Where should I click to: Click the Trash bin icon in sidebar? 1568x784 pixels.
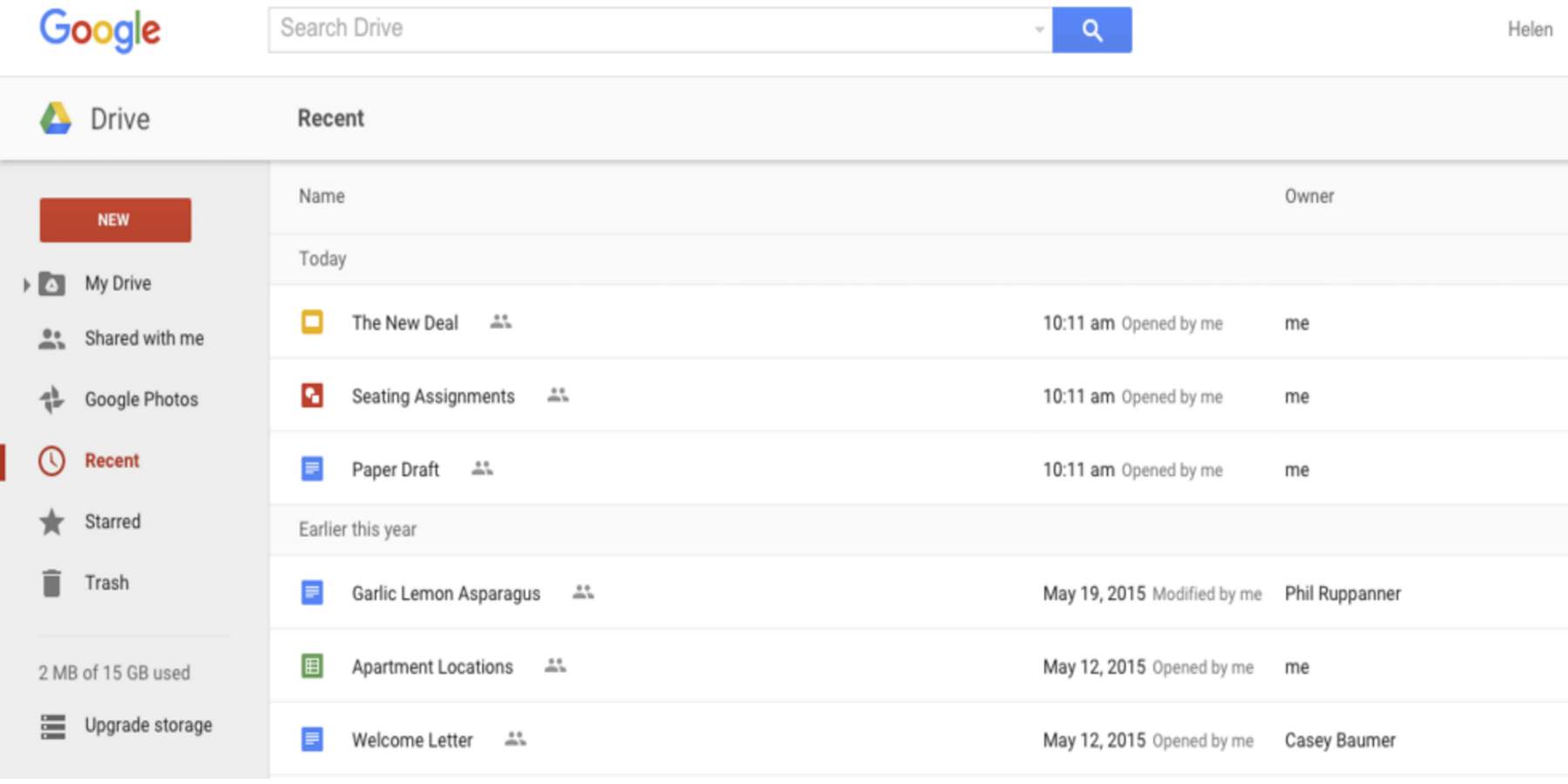[52, 583]
